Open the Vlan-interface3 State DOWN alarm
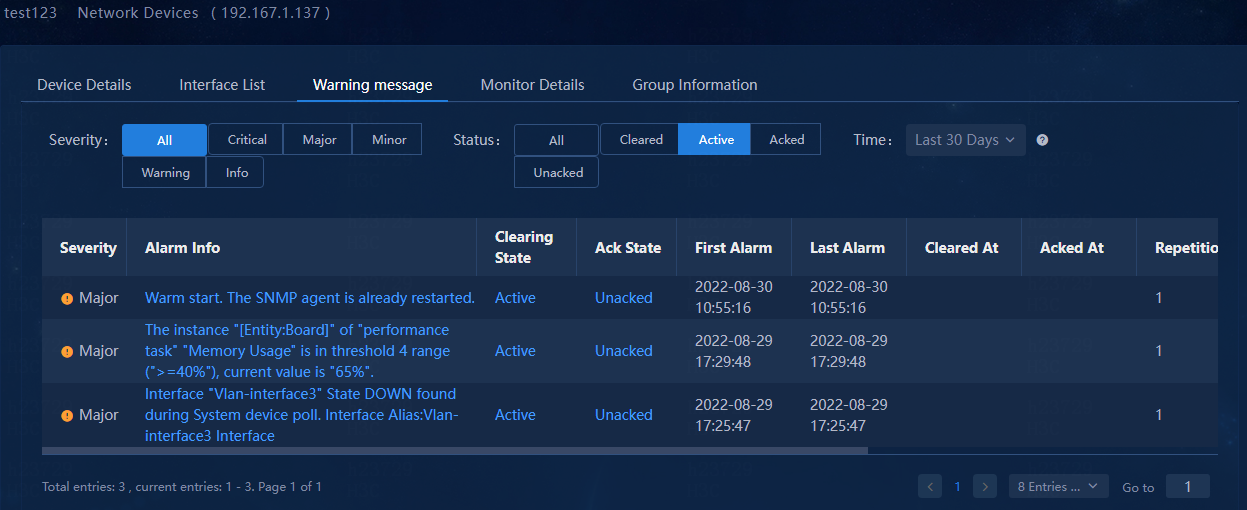This screenshot has height=510, width=1247. pos(302,415)
